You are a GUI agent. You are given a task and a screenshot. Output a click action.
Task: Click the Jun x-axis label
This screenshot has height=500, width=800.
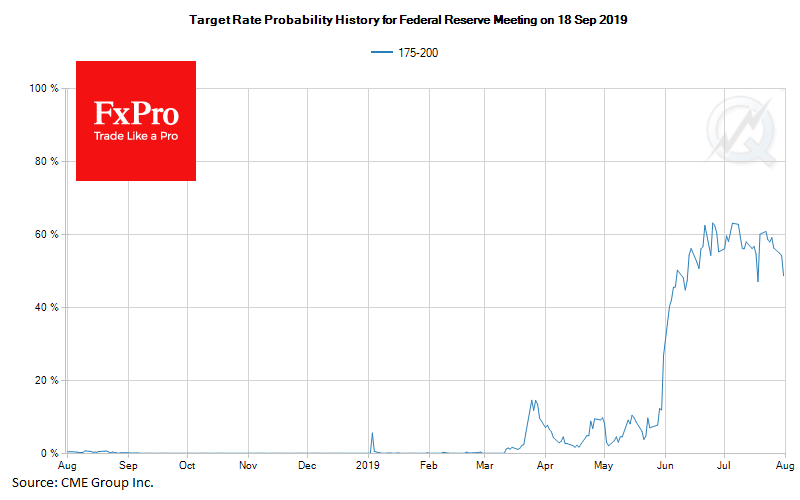664,466
